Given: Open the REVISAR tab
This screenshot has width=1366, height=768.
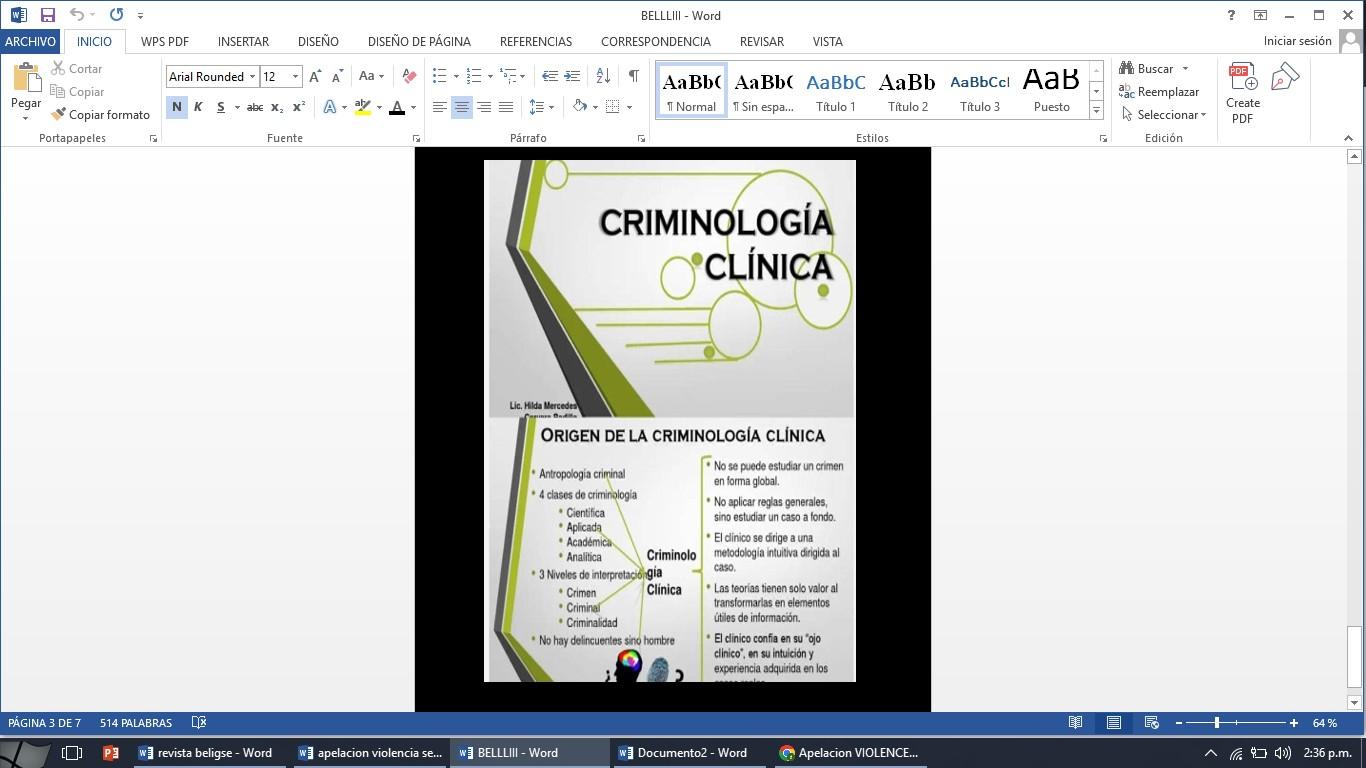Looking at the screenshot, I should [761, 41].
